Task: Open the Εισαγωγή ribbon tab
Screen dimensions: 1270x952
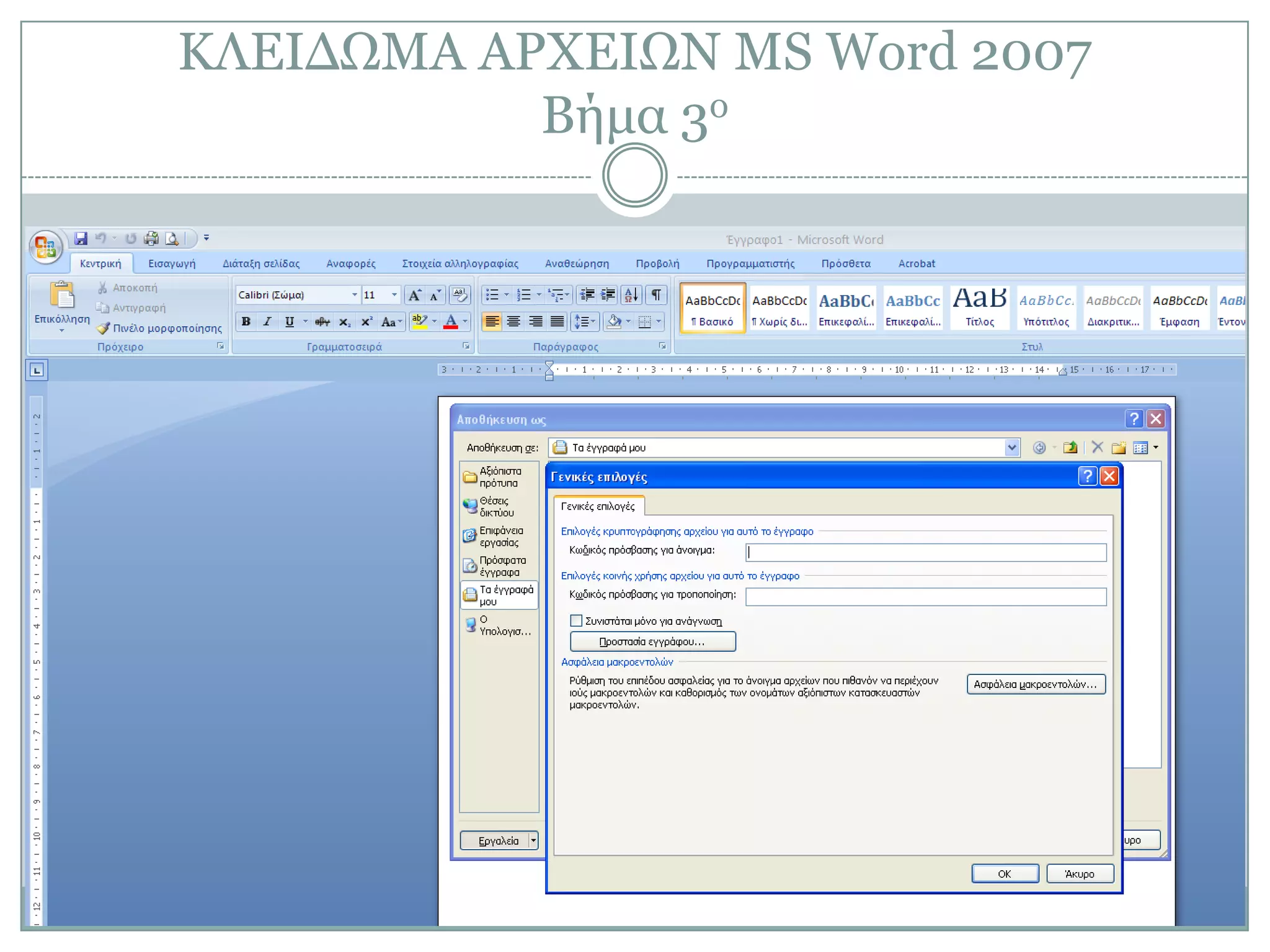Action: click(x=172, y=263)
